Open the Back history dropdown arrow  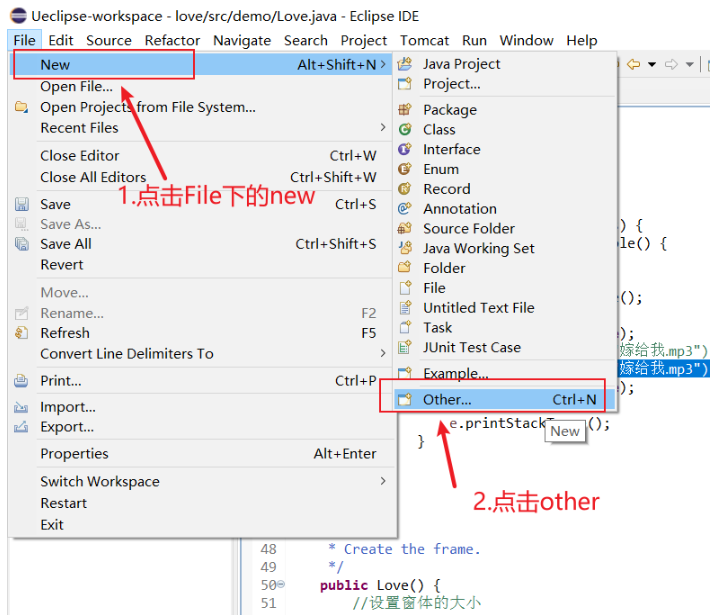click(x=652, y=65)
